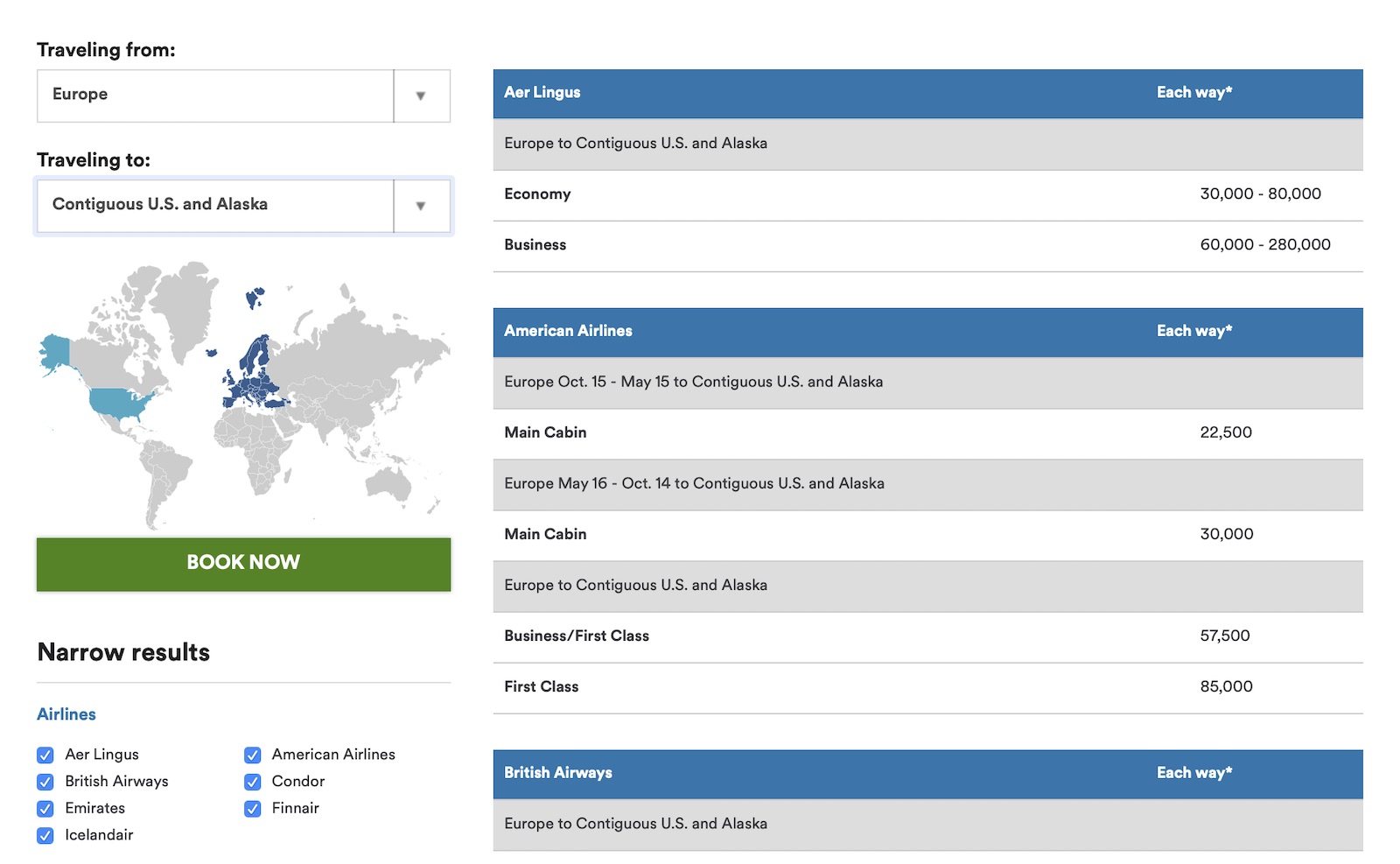Click the Europe May 16 - Oct. 14 route row

[927, 484]
